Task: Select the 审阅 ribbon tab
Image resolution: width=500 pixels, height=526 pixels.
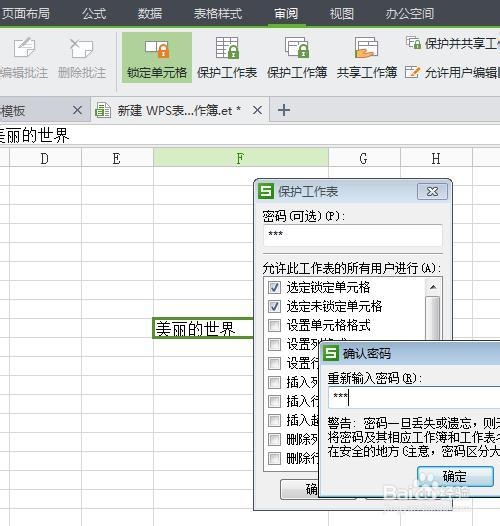Action: pos(286,14)
